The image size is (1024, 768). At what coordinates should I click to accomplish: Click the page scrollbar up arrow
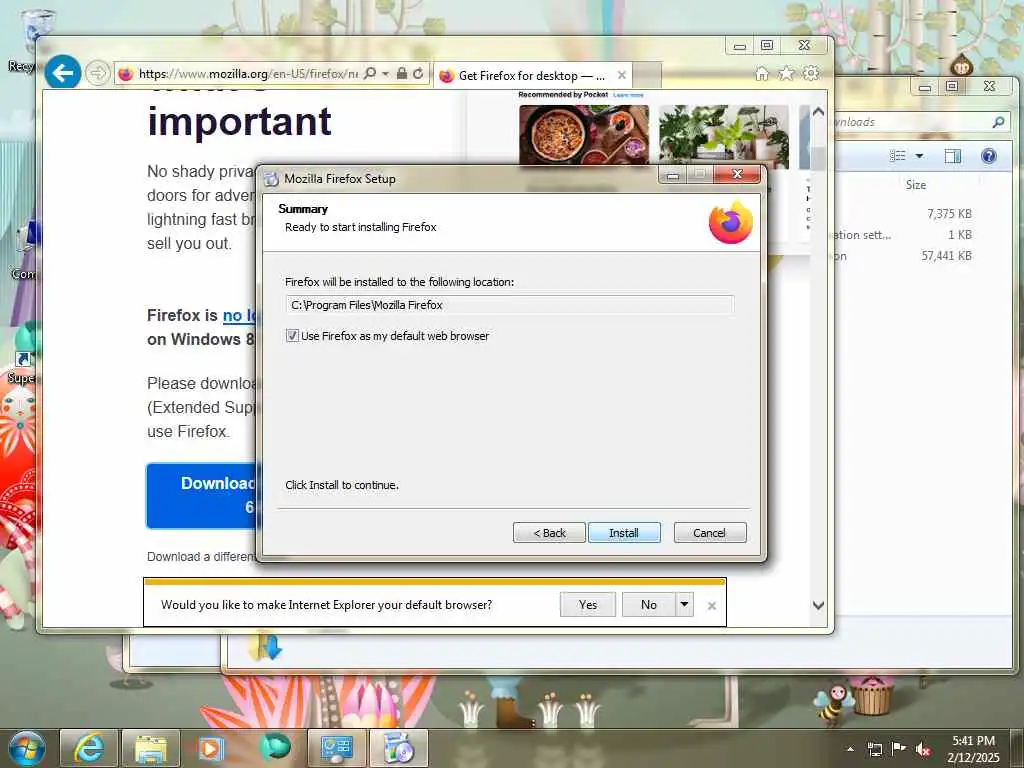(x=818, y=112)
